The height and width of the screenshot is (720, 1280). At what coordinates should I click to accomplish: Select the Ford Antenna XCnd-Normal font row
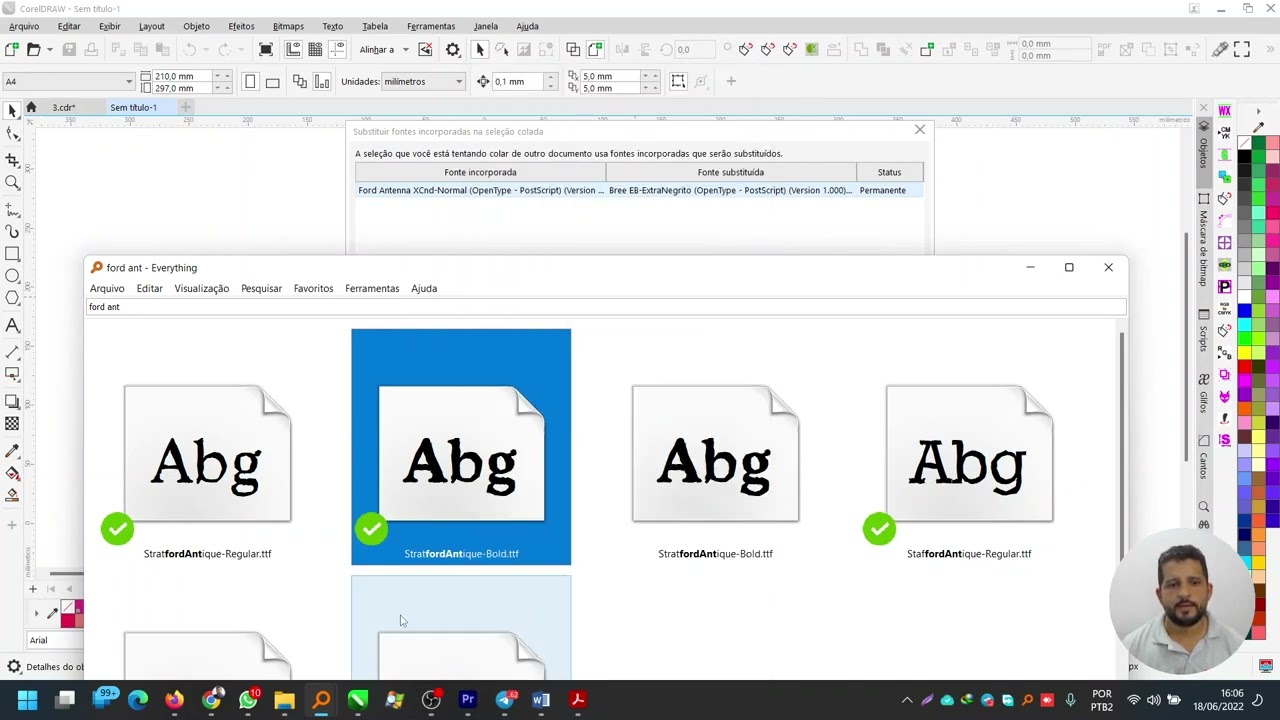click(639, 190)
